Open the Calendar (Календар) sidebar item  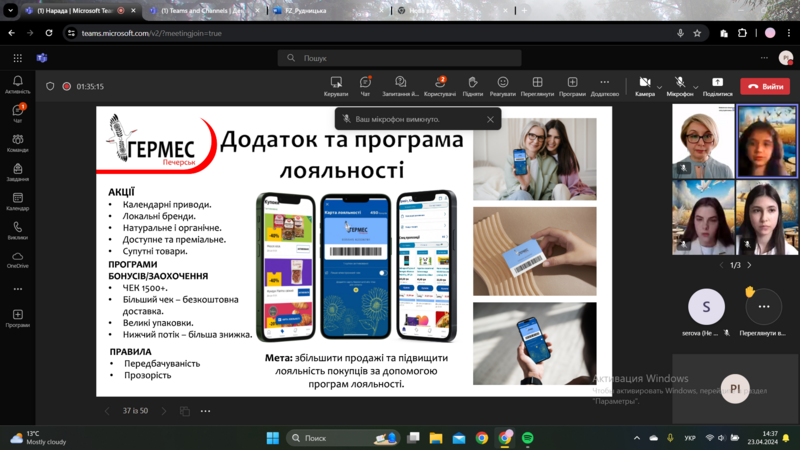17,201
